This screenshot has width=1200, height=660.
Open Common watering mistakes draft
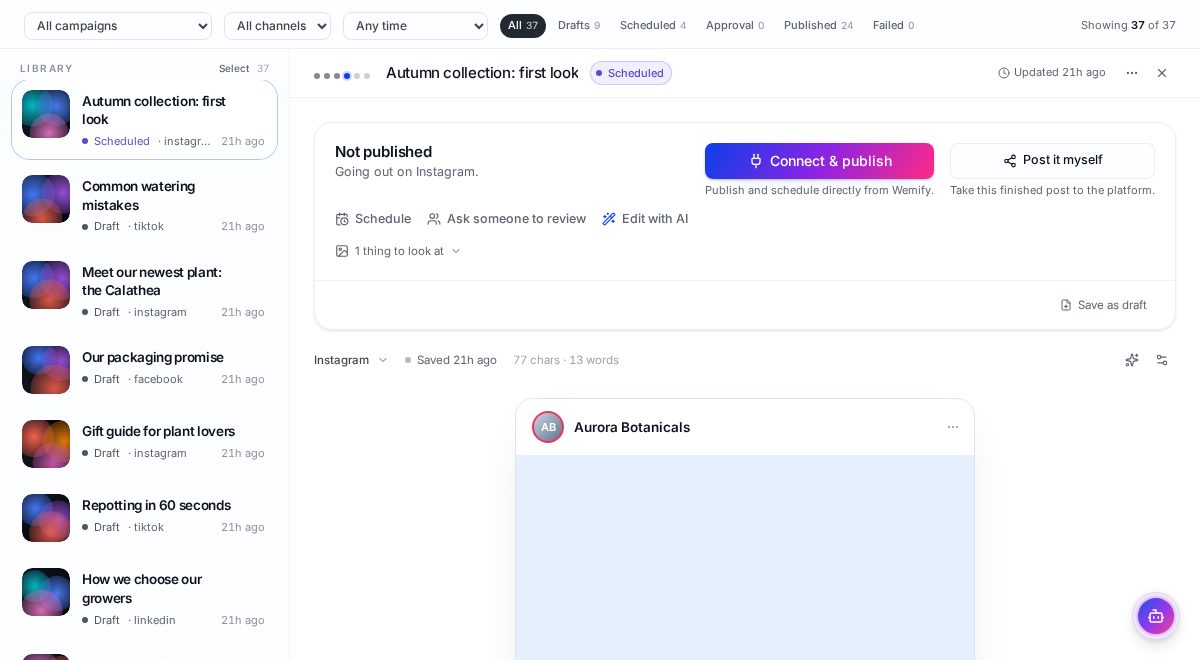pyautogui.click(x=144, y=205)
